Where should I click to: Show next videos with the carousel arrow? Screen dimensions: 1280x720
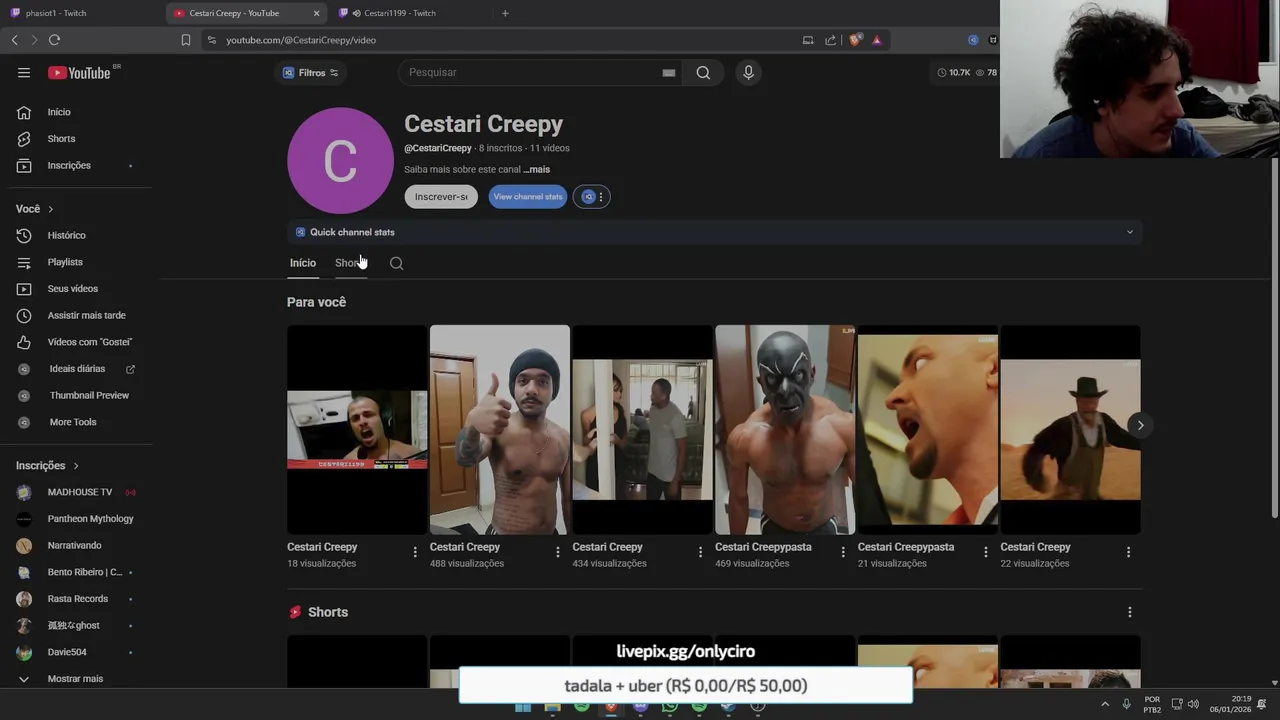point(1140,425)
